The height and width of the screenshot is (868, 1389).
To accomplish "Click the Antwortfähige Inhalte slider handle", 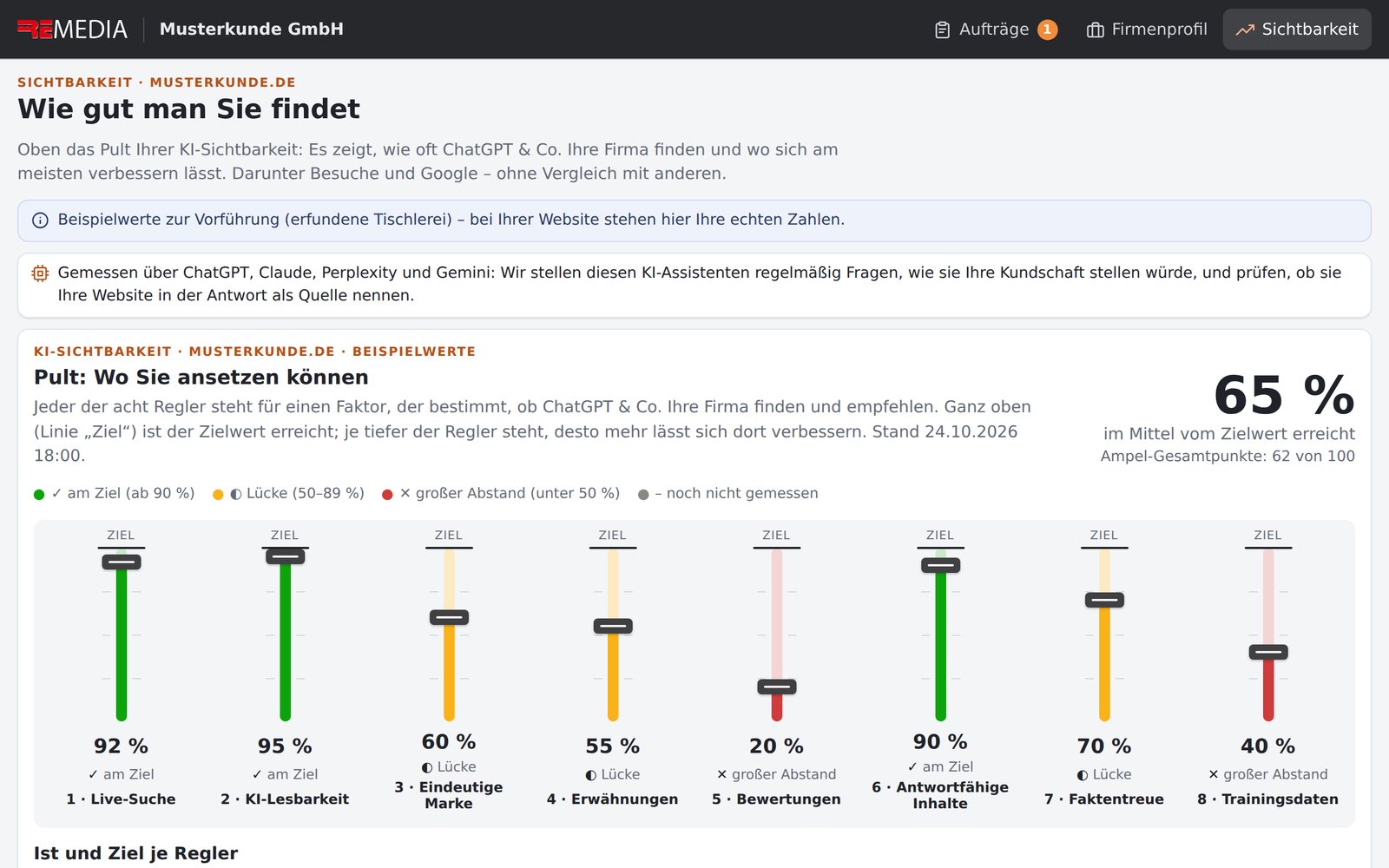I will click(940, 565).
